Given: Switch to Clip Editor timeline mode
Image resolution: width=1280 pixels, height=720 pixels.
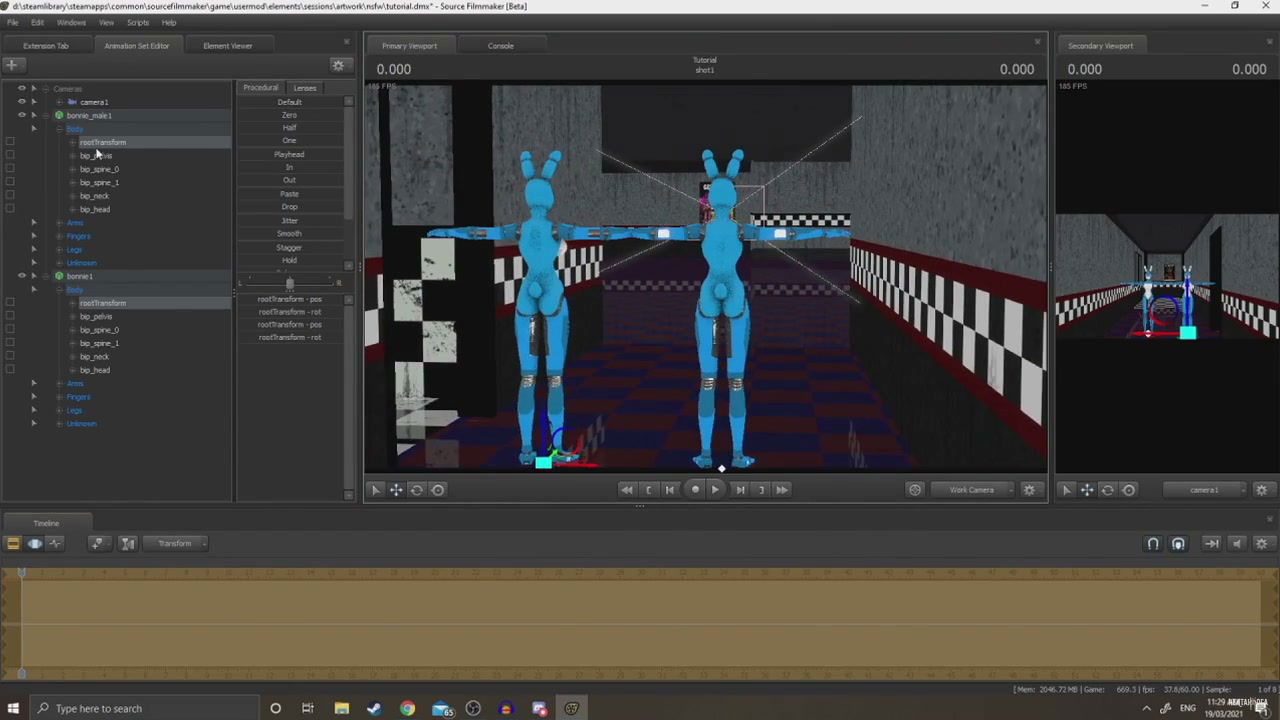Looking at the screenshot, I should click(x=13, y=543).
